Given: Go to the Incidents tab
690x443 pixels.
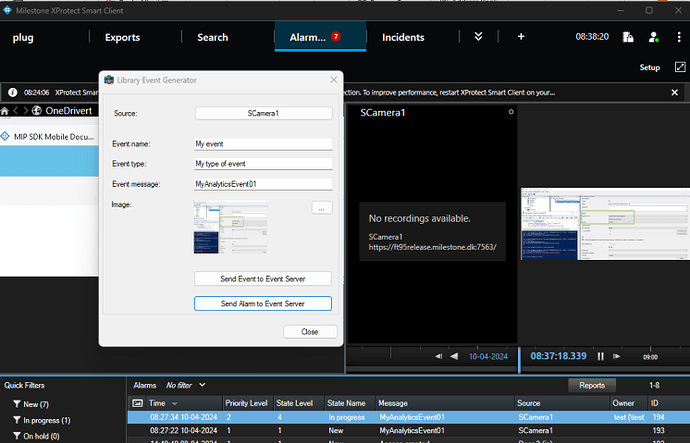Looking at the screenshot, I should tap(403, 37).
